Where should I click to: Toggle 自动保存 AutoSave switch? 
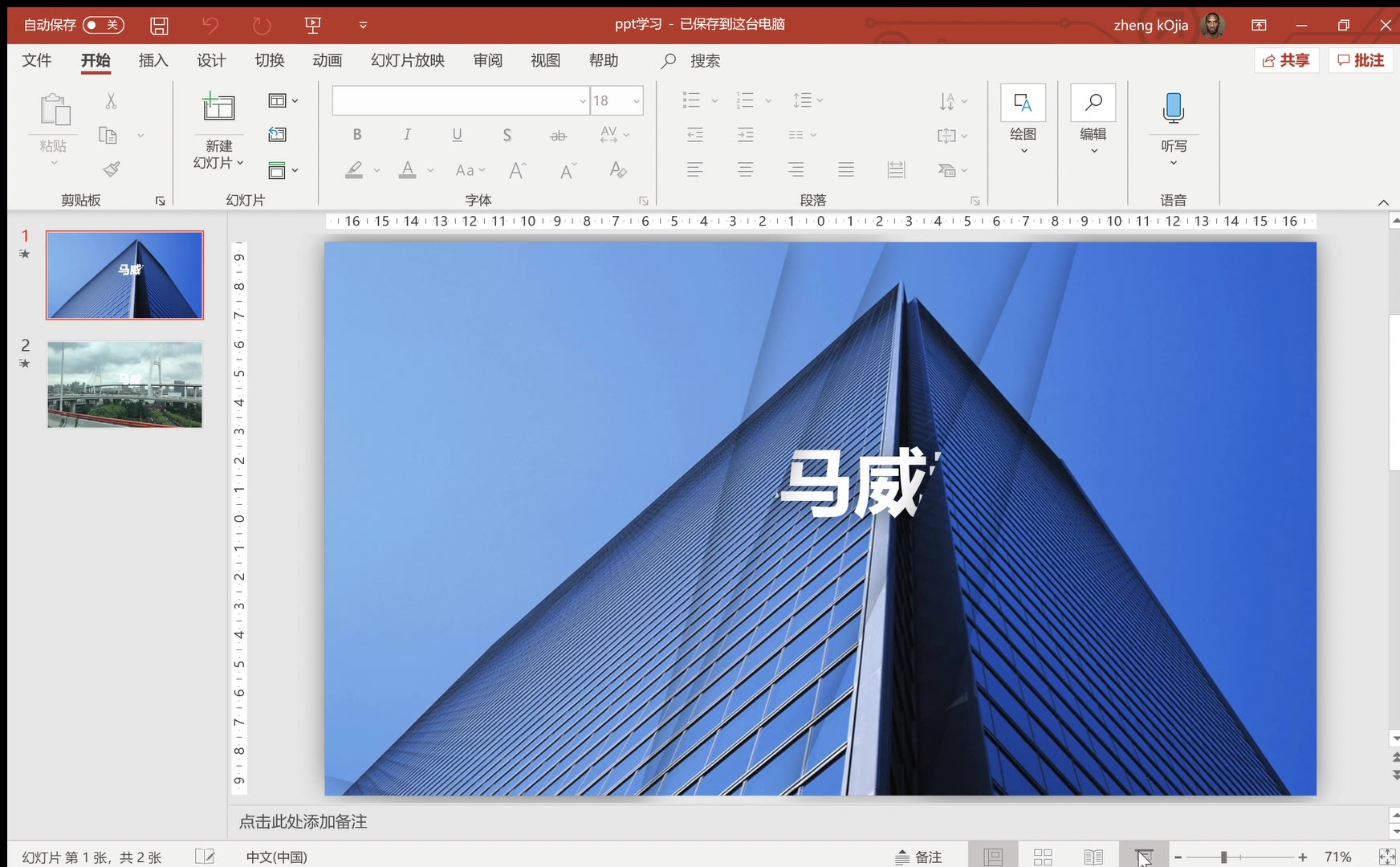(x=103, y=24)
